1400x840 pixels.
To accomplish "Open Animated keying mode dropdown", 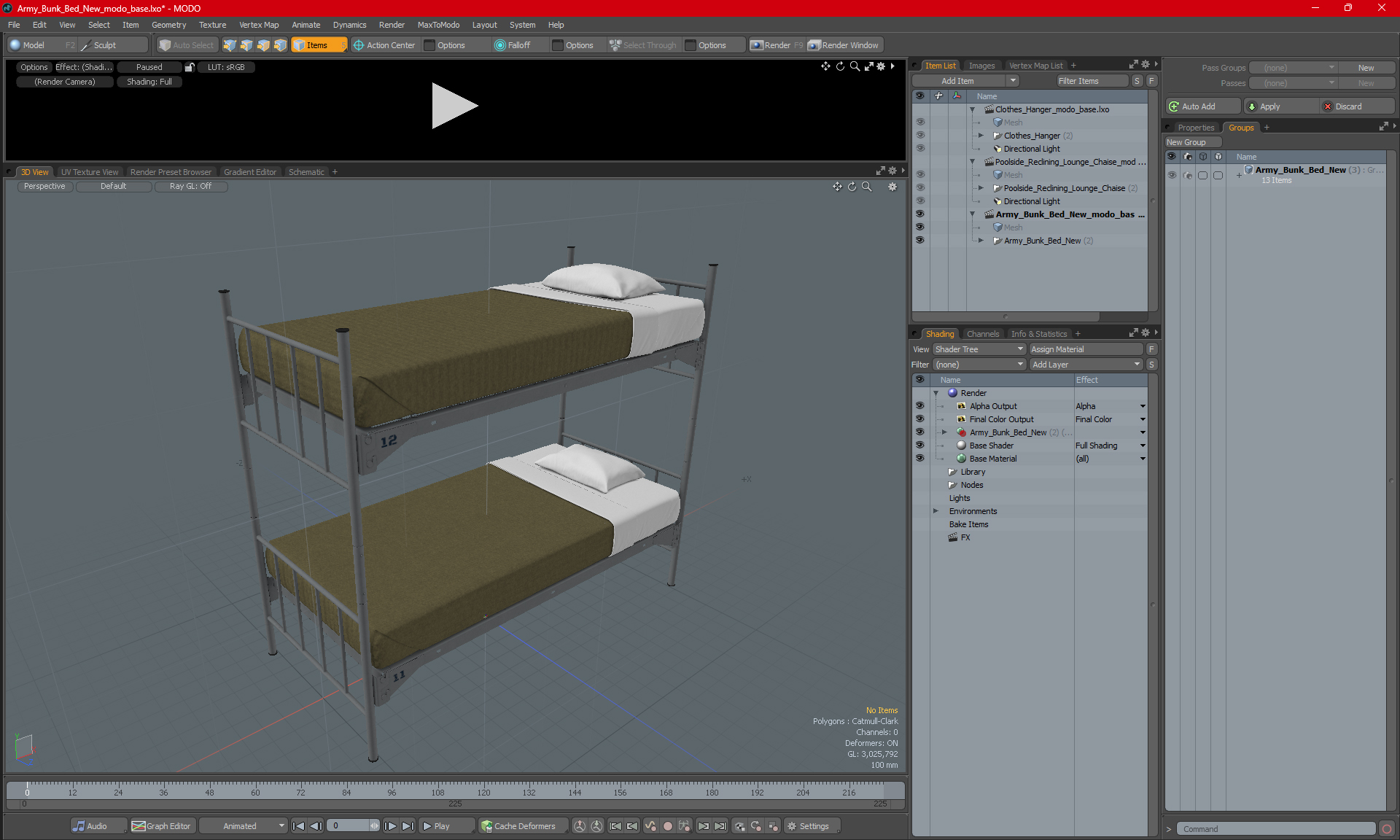I will [244, 826].
